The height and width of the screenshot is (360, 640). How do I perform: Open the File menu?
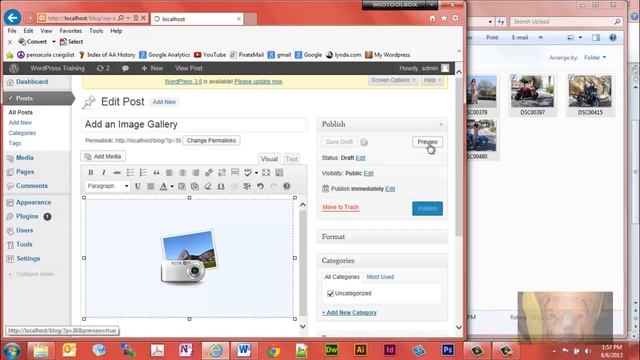tap(12, 31)
